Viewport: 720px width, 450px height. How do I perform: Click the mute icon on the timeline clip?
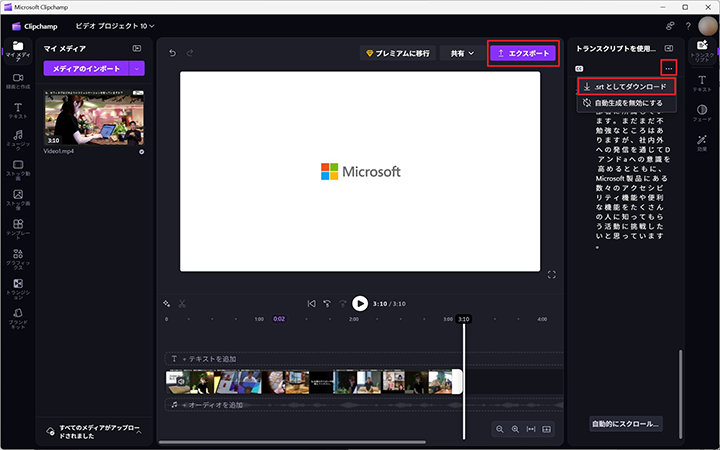pyautogui.click(x=181, y=381)
